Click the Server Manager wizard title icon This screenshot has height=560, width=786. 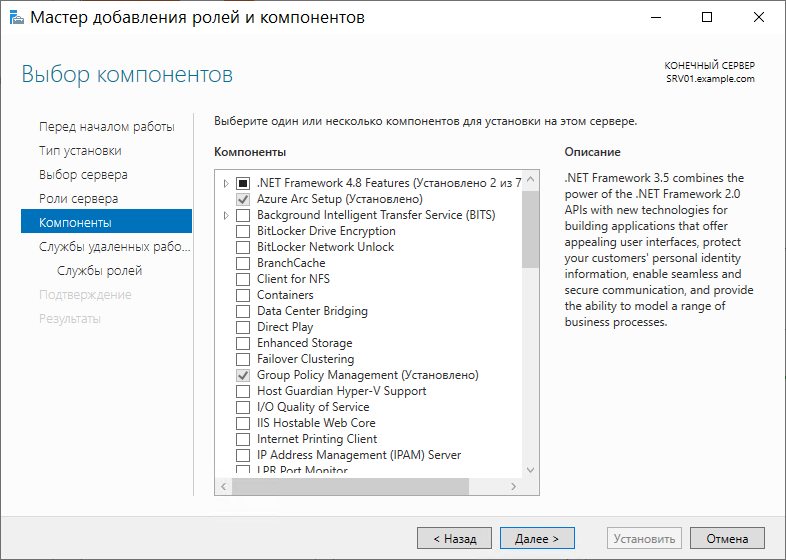tap(17, 18)
